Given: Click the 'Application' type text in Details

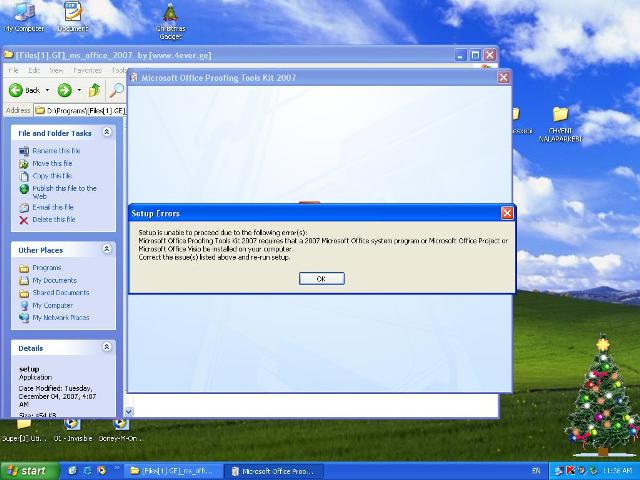Looking at the screenshot, I should 36,378.
